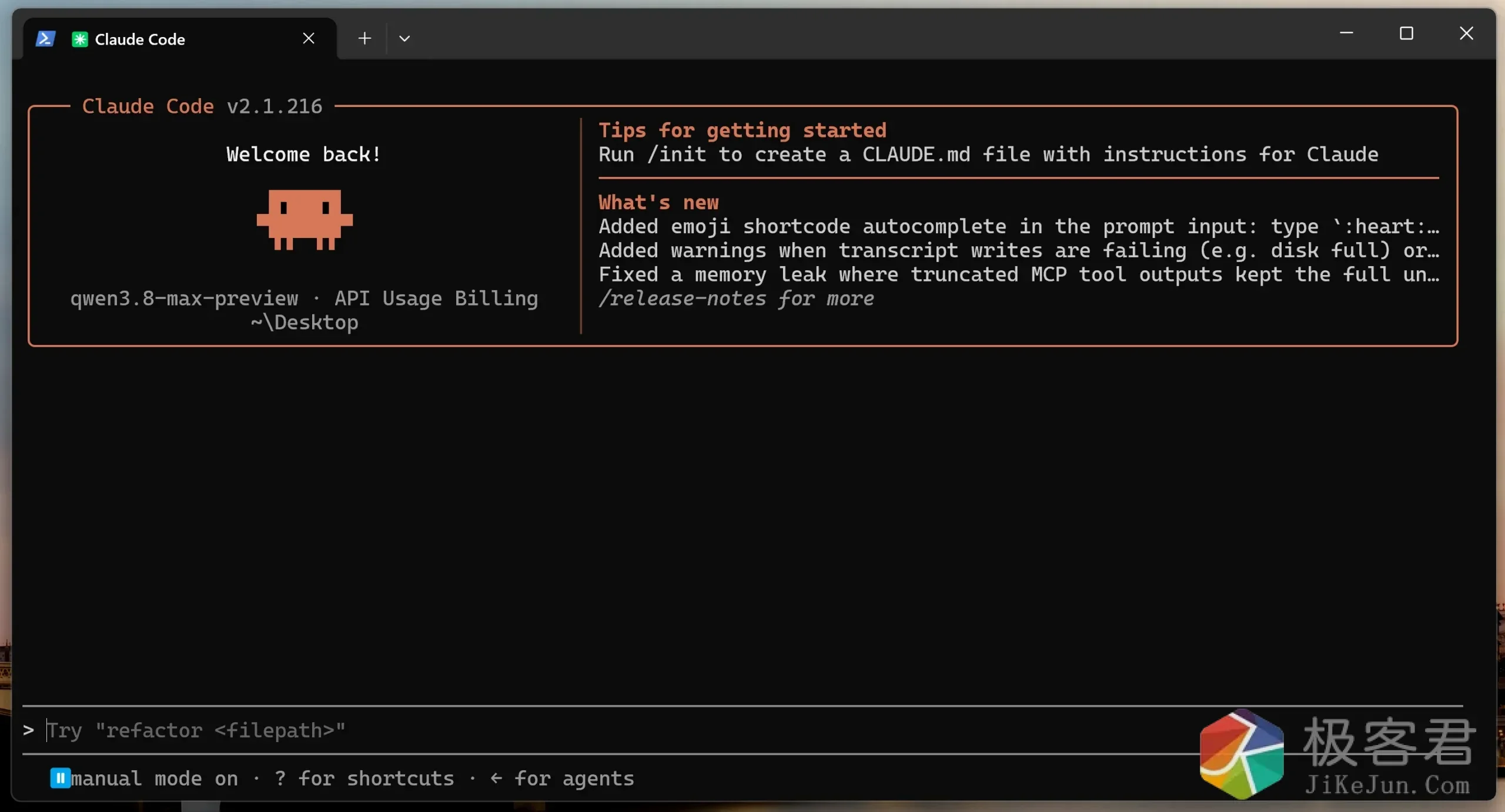The image size is (1505, 812).
Task: Open a new terminal tab
Action: pyautogui.click(x=364, y=39)
